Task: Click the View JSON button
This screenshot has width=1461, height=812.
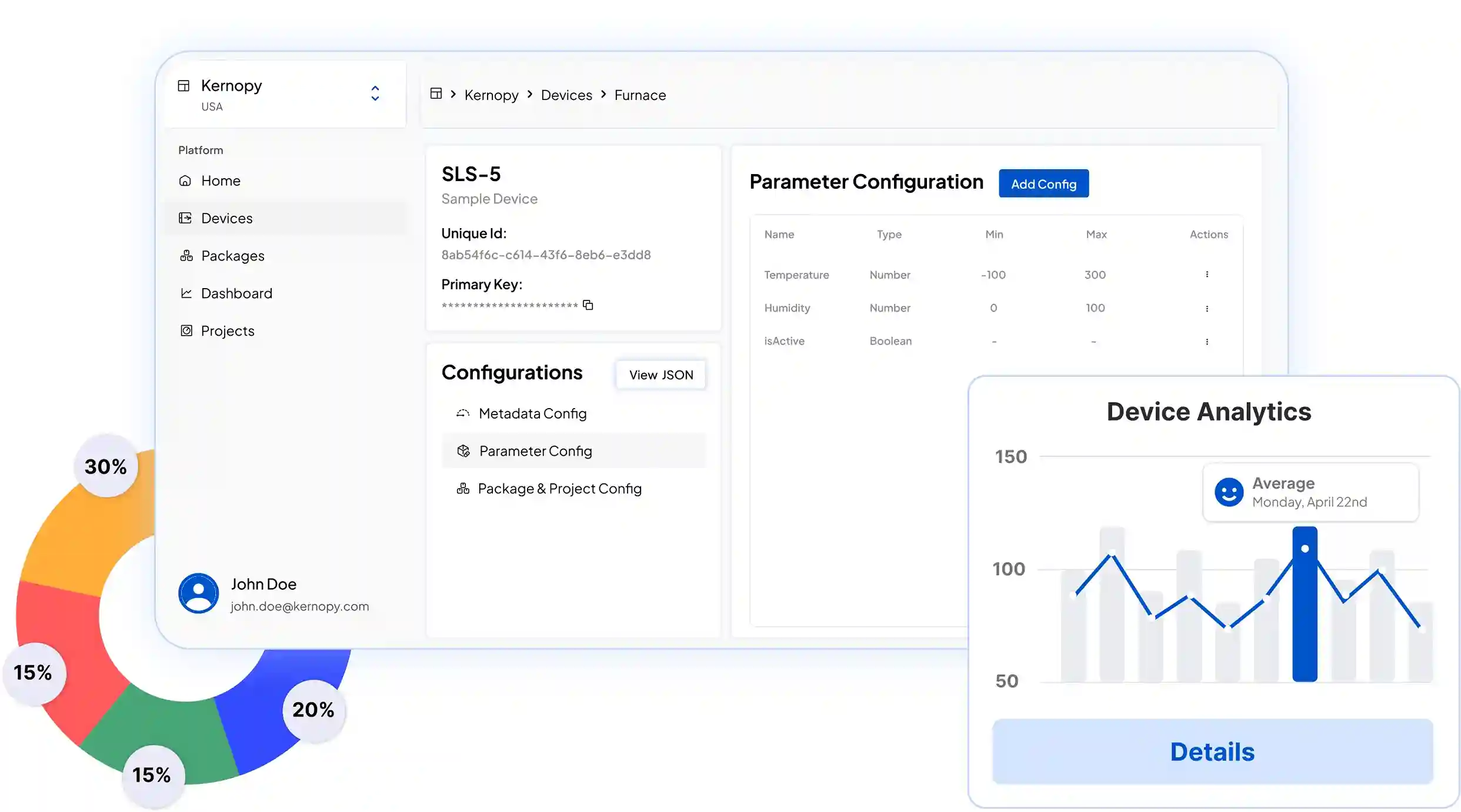Action: pos(661,375)
